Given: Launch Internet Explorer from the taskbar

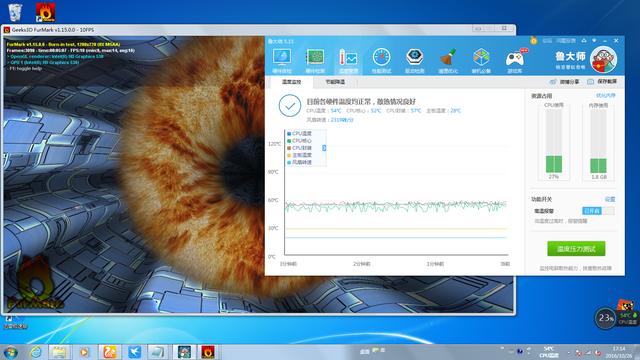Looking at the screenshot, I should tap(36, 352).
